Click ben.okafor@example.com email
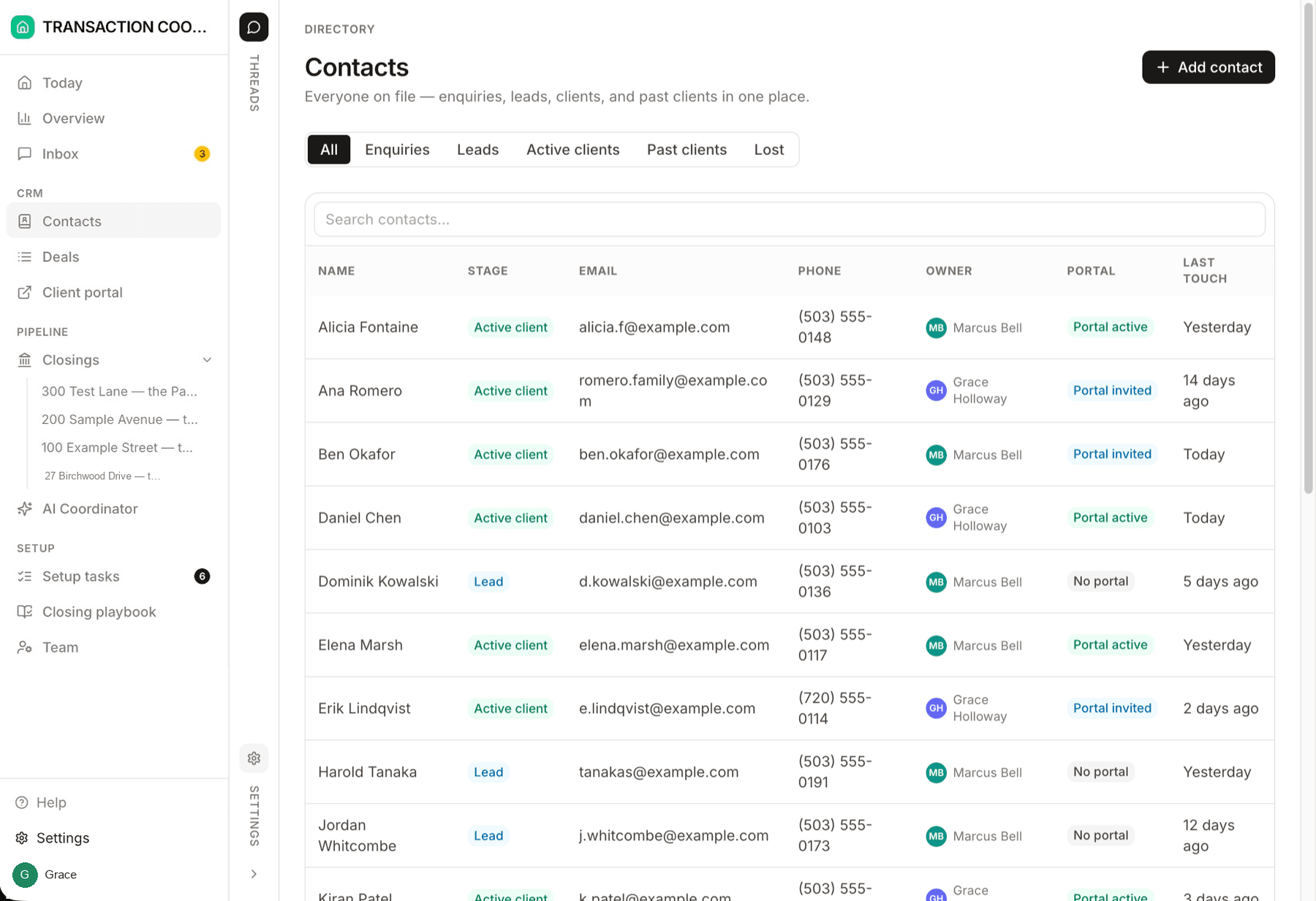Viewport: 1316px width, 901px height. (669, 454)
